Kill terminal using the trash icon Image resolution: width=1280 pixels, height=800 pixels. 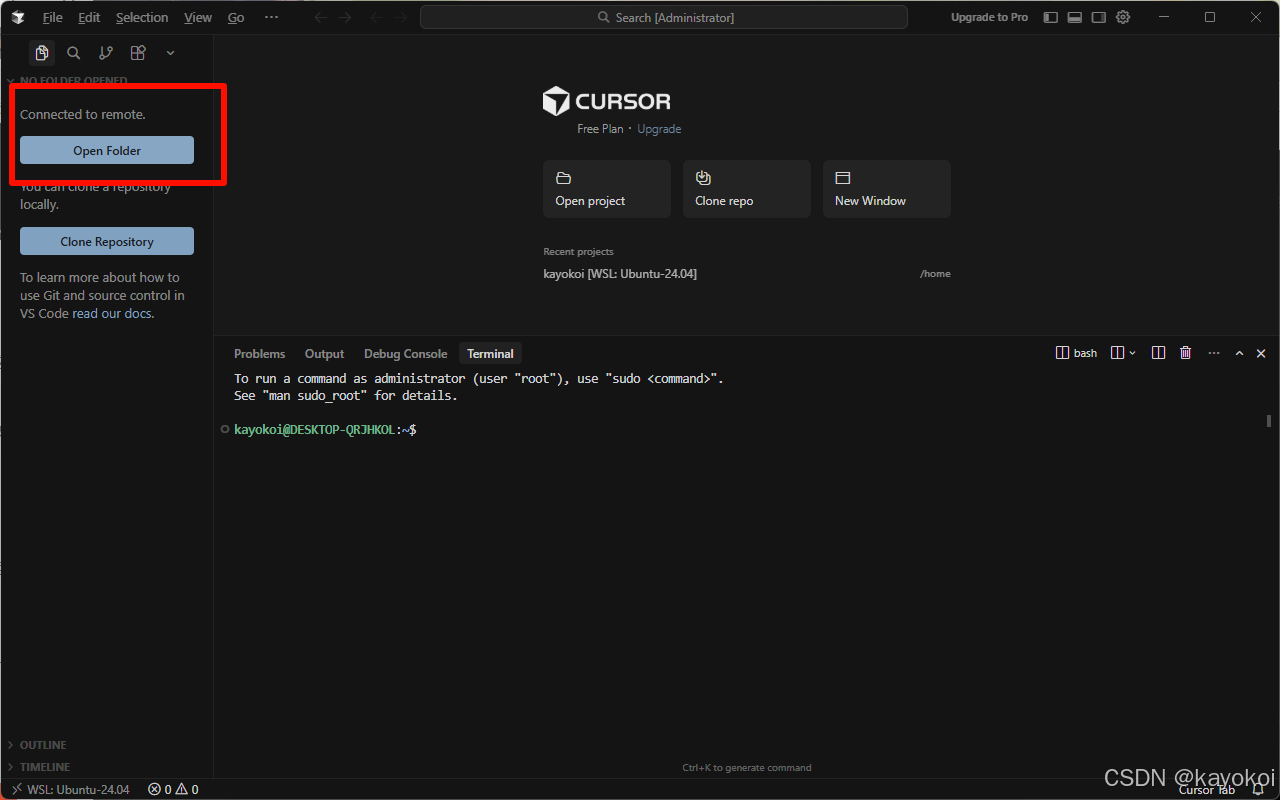tap(1186, 353)
